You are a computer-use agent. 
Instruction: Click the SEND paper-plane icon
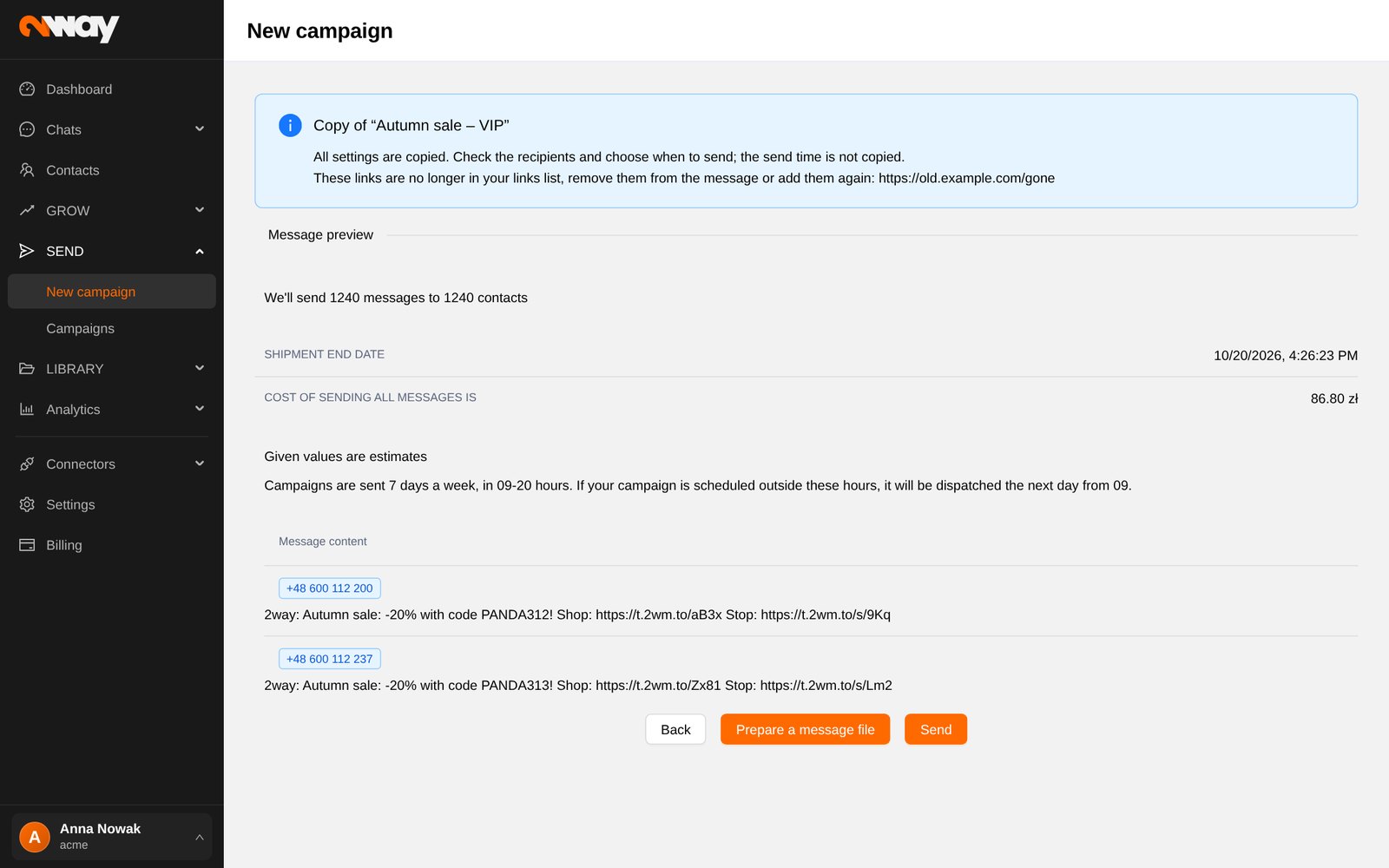(x=27, y=251)
